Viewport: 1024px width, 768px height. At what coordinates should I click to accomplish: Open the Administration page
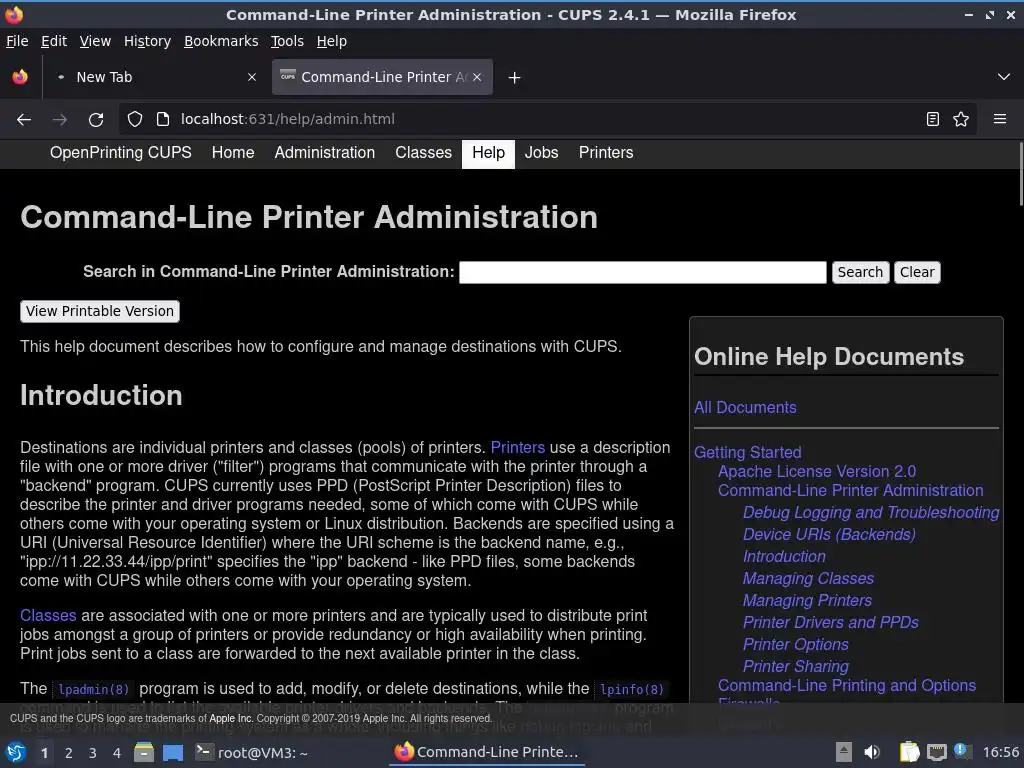pos(325,153)
